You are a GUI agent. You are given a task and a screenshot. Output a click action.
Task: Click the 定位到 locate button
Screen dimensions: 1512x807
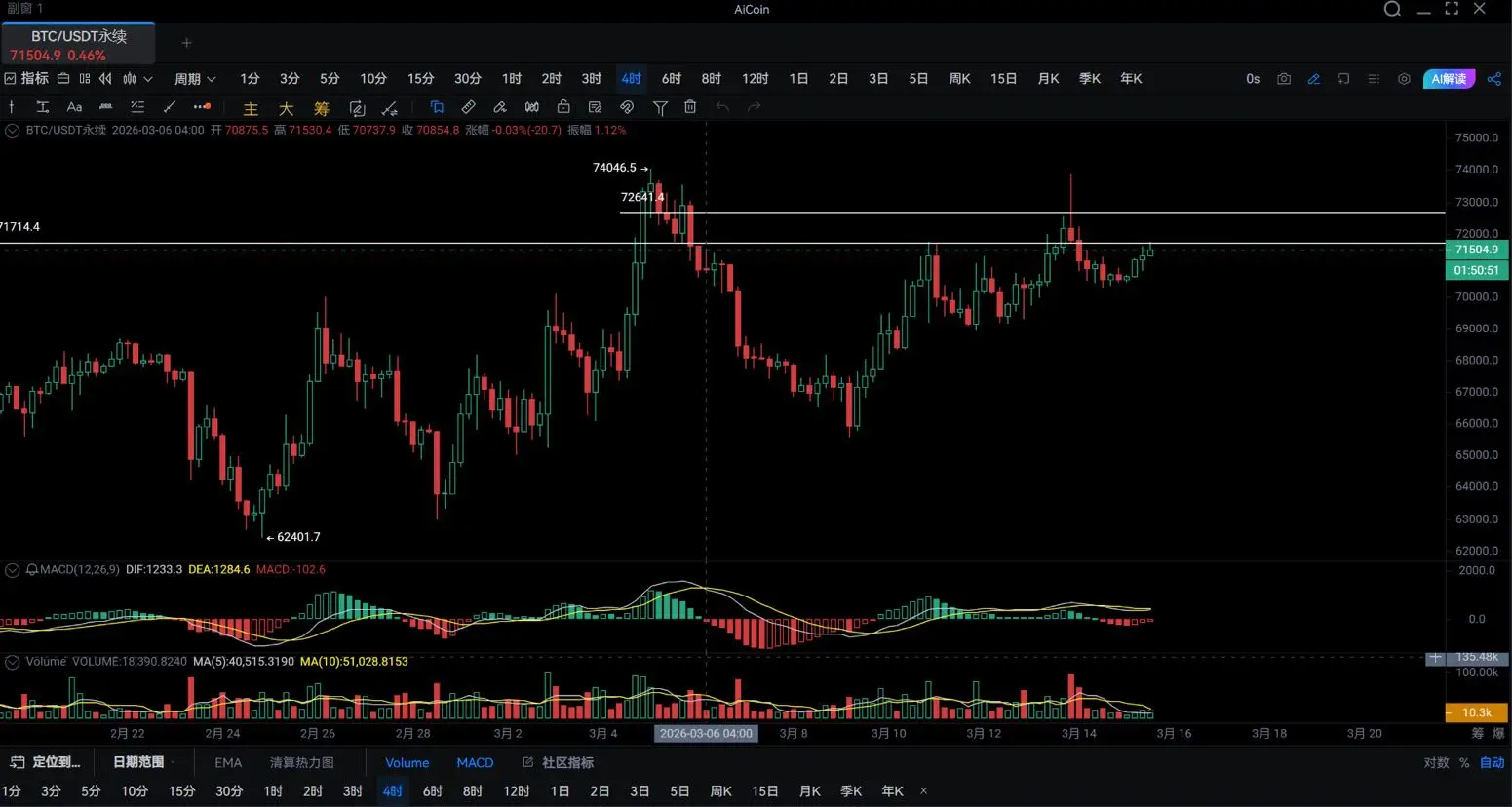46,762
